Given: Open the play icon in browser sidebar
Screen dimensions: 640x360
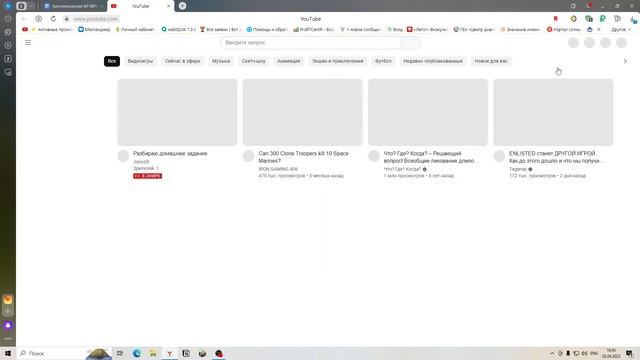Looking at the screenshot, I should 8,45.
